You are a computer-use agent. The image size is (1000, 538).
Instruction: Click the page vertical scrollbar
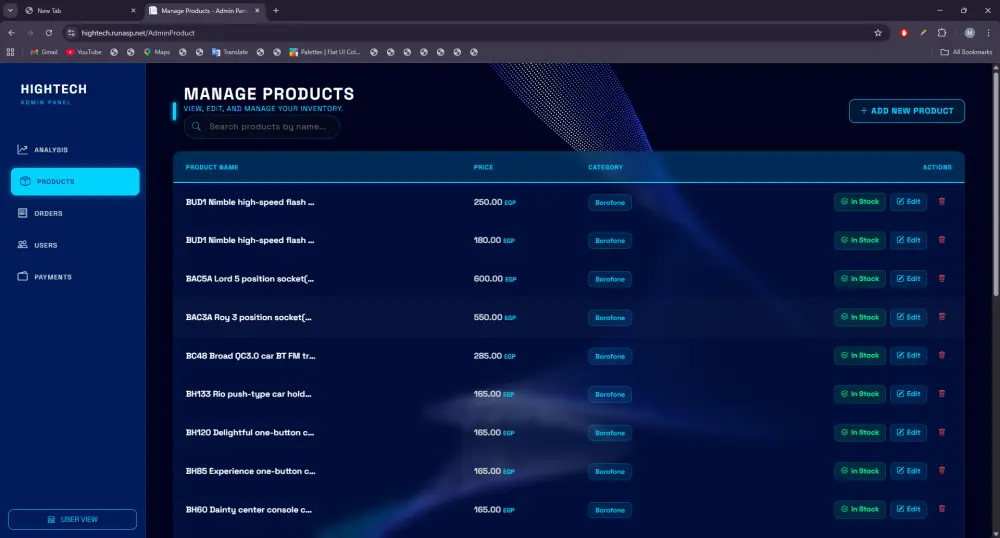pos(996,182)
